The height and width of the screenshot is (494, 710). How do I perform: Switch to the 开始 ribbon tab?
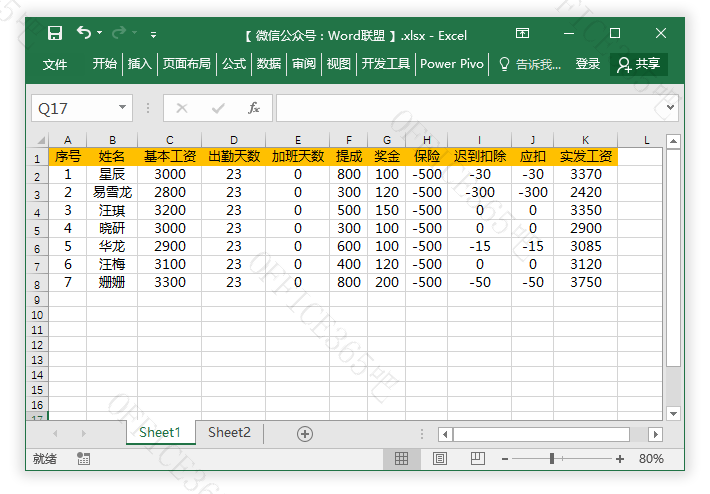click(105, 64)
